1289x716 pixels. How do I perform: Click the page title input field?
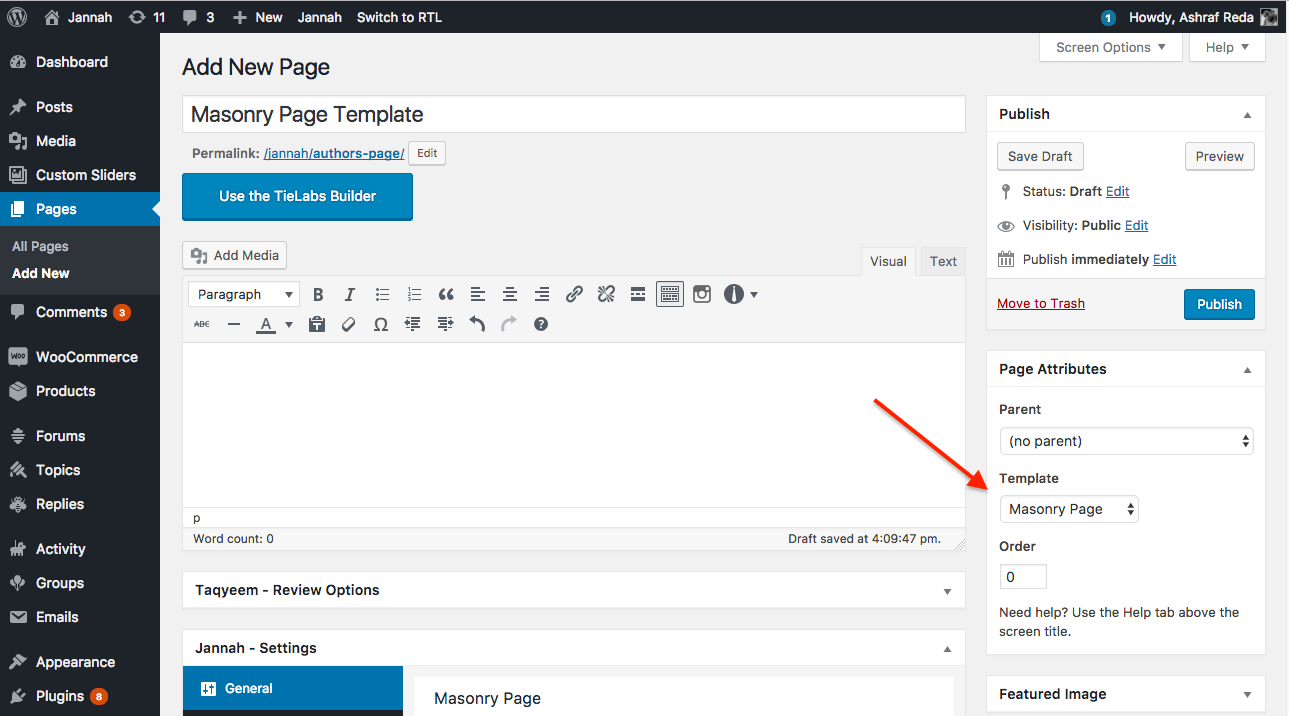tap(574, 114)
